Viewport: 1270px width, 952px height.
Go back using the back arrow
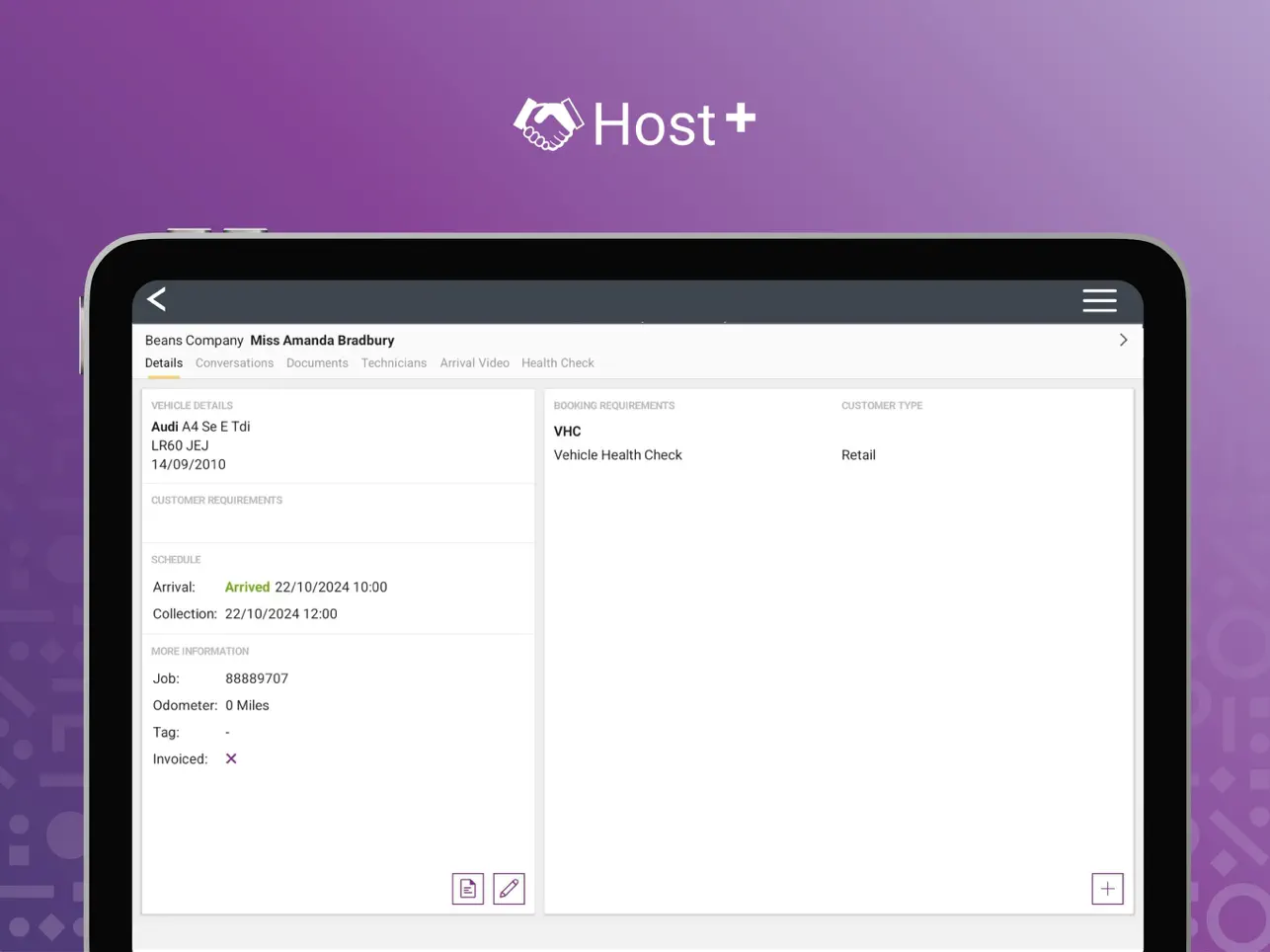coord(157,299)
